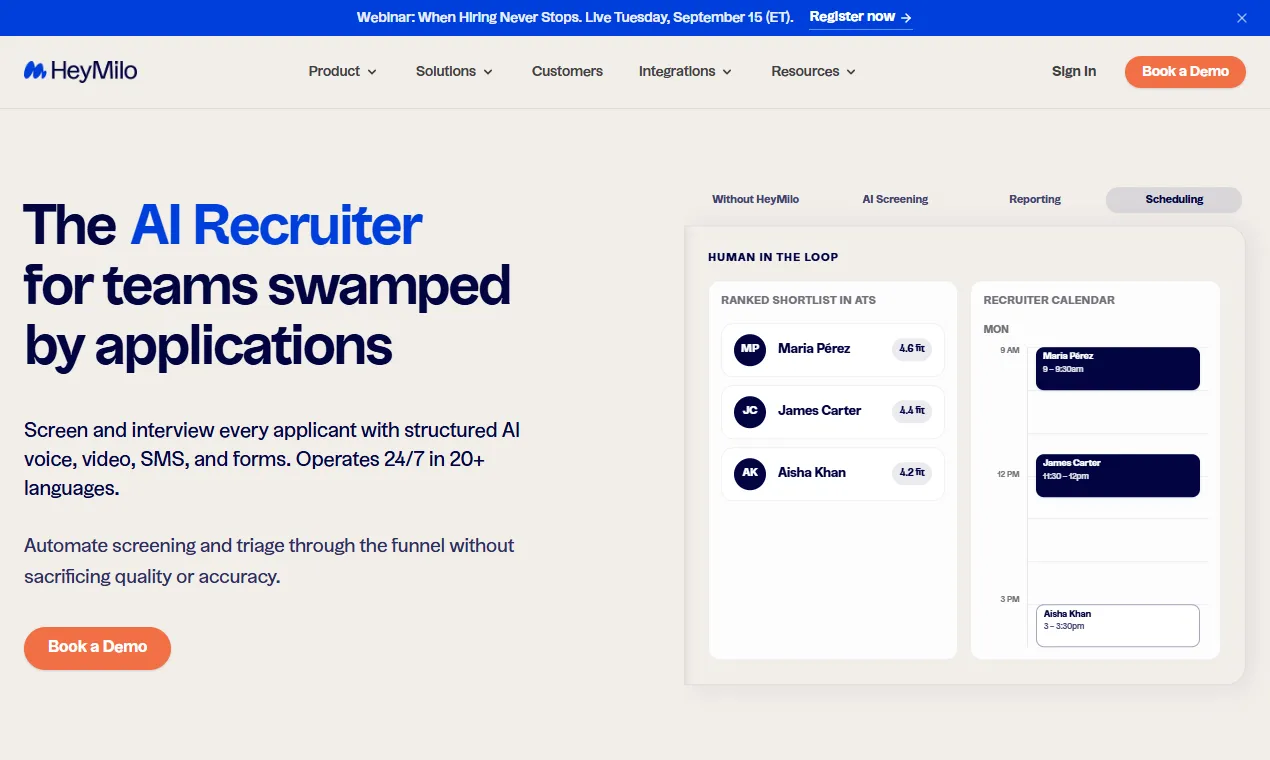Image resolution: width=1270 pixels, height=760 pixels.
Task: Click the Register now link
Action: point(860,17)
